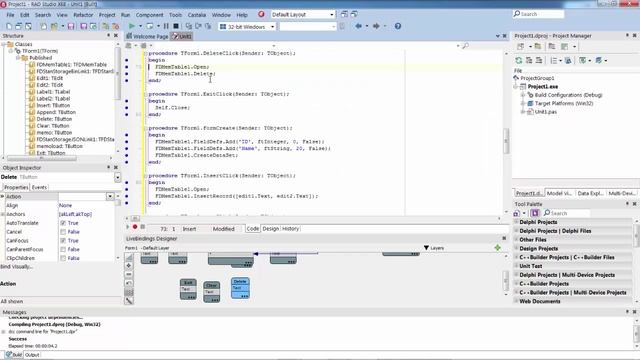
Task: Open the Castalia menu
Action: pos(197,15)
